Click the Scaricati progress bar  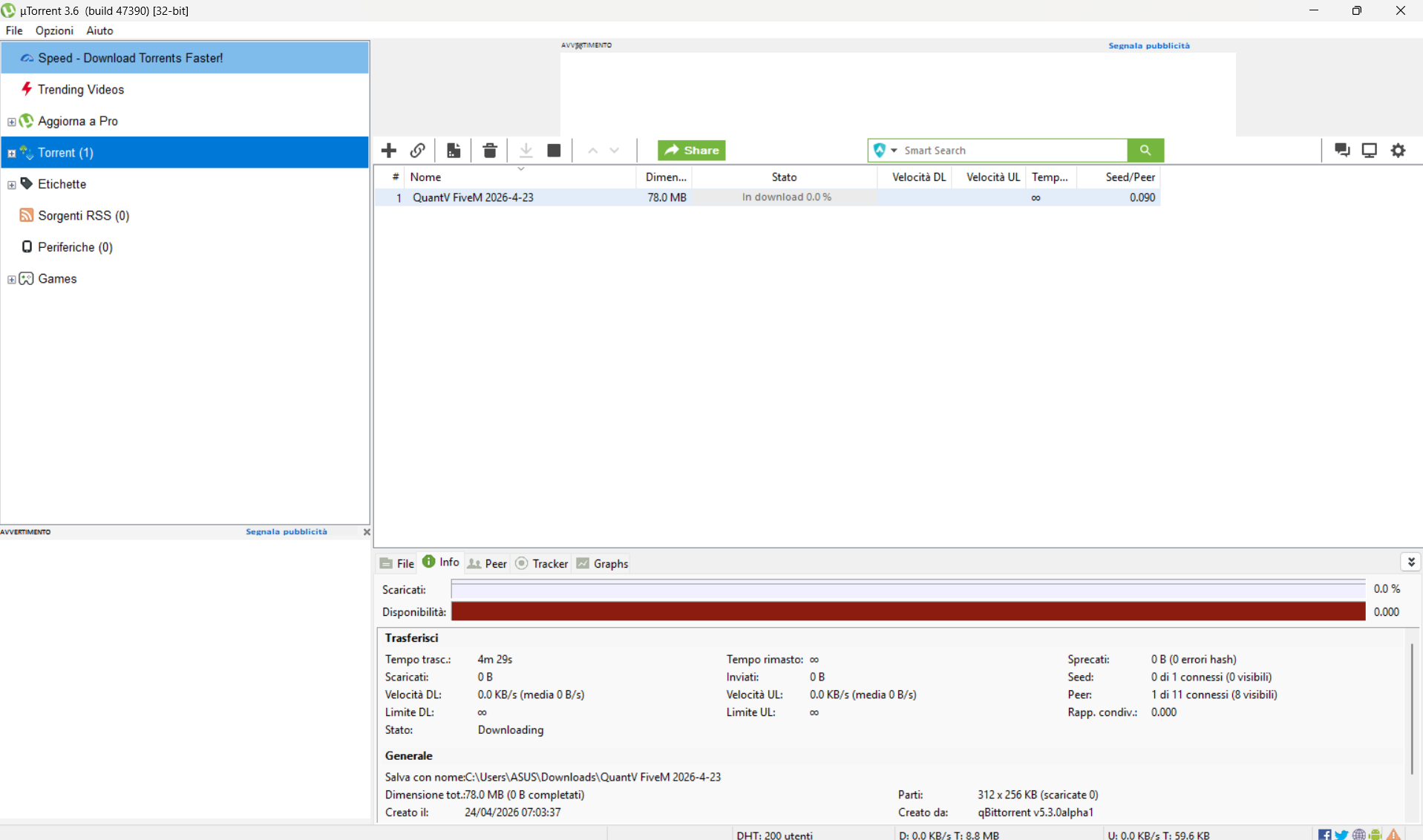coord(909,589)
